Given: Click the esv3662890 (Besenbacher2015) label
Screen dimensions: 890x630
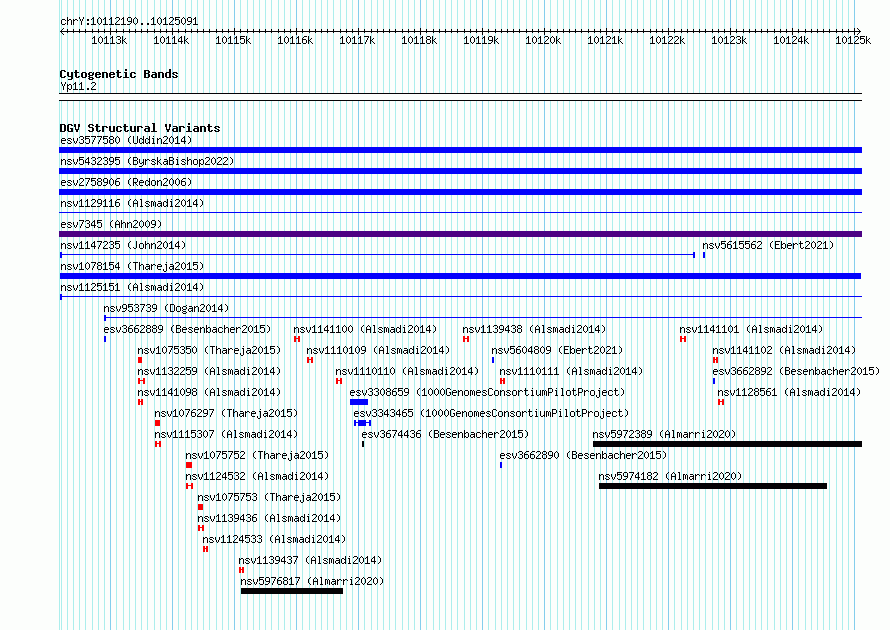Looking at the screenshot, I should 583,455.
